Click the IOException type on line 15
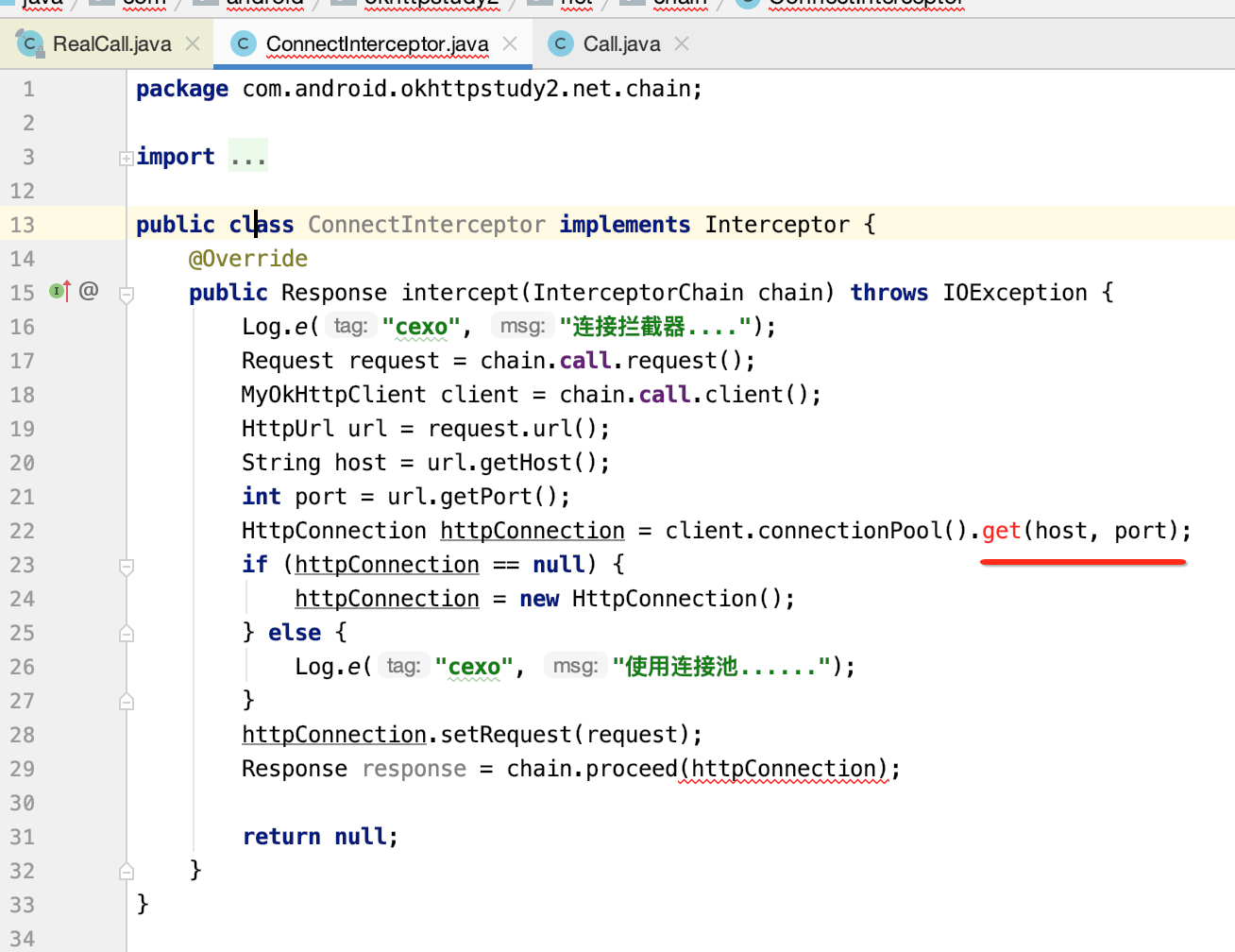1235x952 pixels. pos(1015,293)
